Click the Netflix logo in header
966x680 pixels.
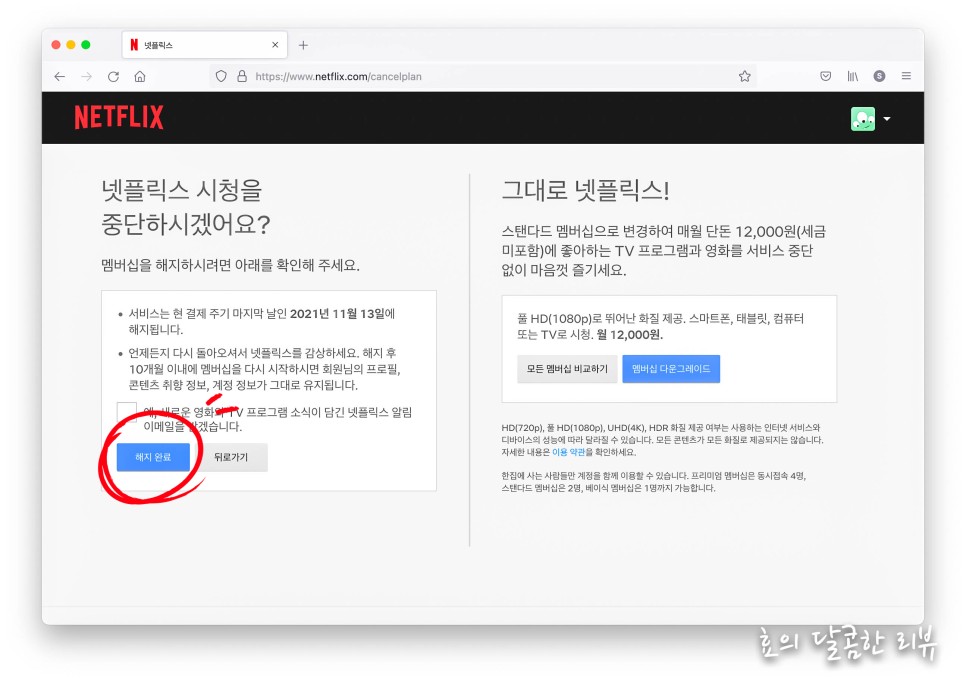pyautogui.click(x=119, y=117)
